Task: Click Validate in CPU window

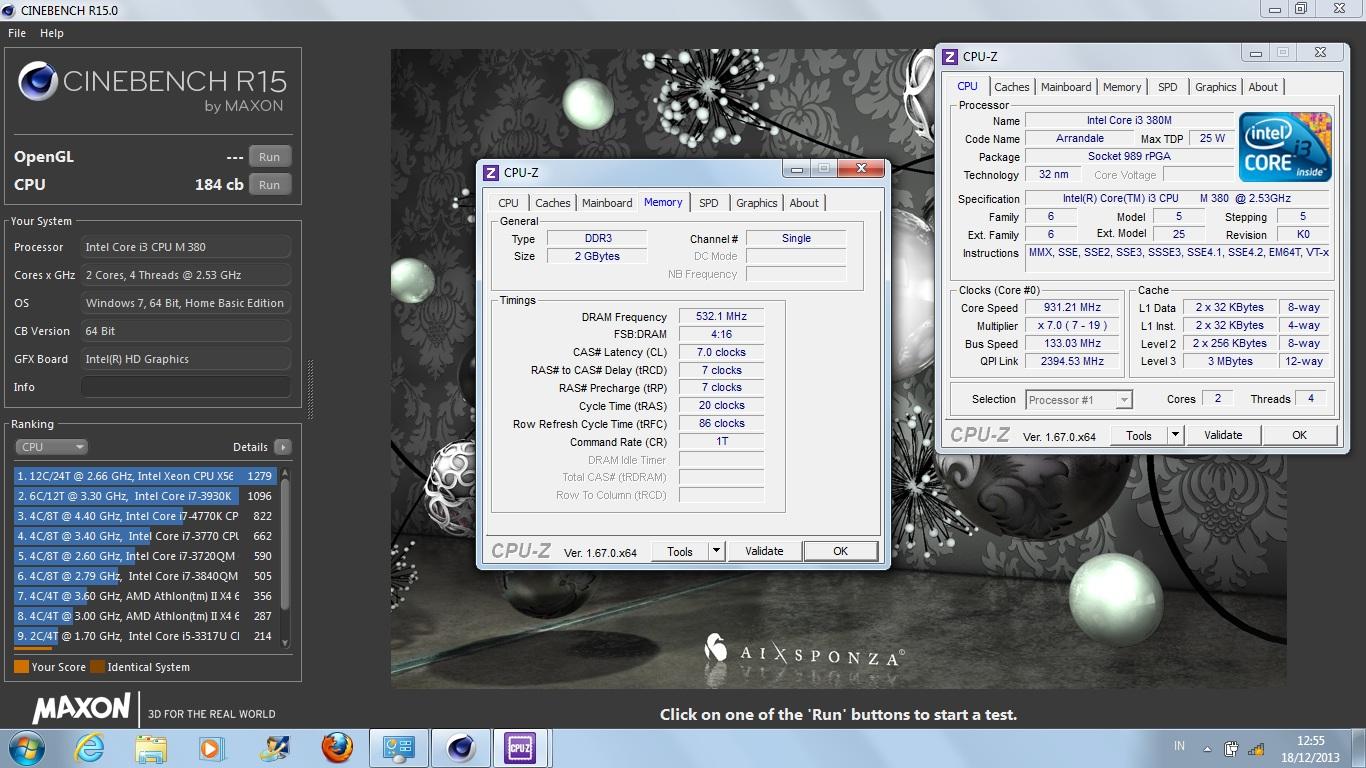Action: tap(1223, 435)
